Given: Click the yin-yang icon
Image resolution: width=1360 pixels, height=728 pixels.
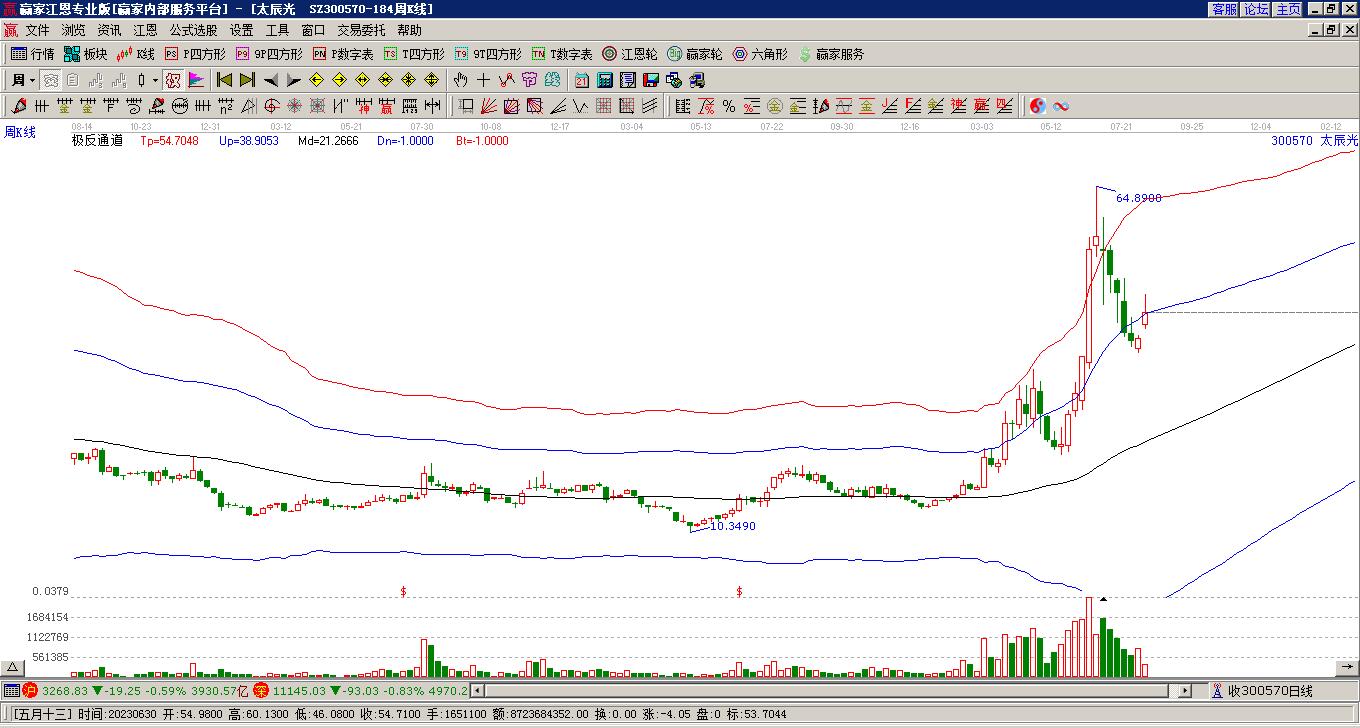Looking at the screenshot, I should tap(1038, 106).
